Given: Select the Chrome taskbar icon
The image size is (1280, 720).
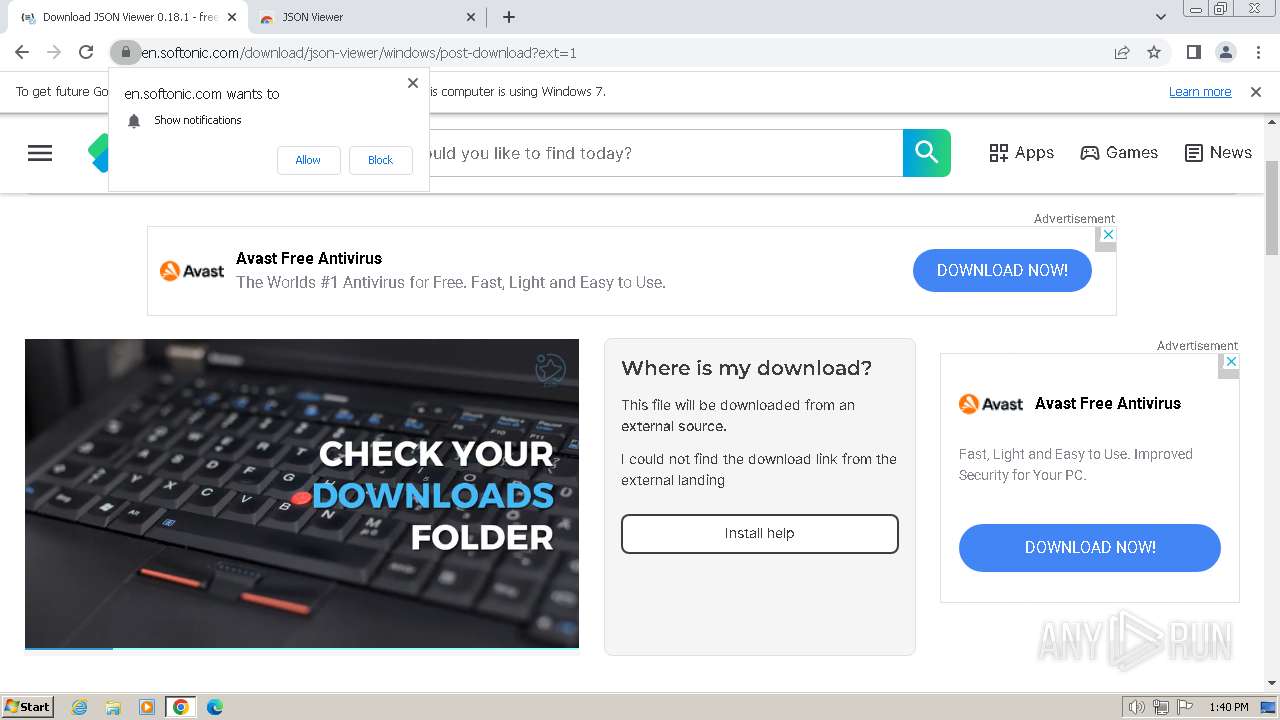Looking at the screenshot, I should (181, 707).
